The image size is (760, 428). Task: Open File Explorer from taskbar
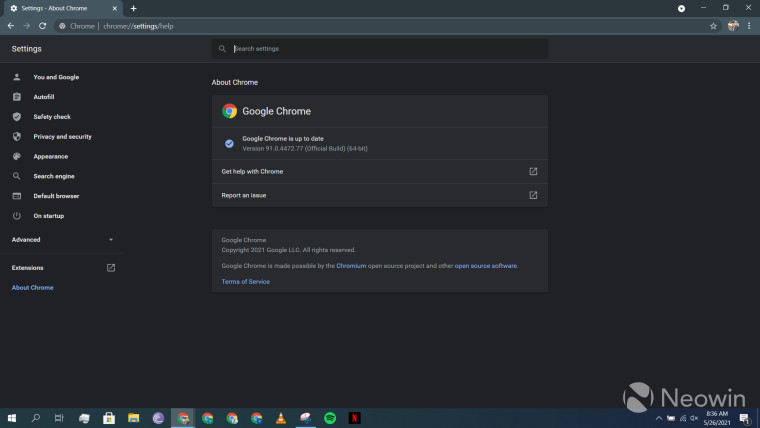click(133, 418)
